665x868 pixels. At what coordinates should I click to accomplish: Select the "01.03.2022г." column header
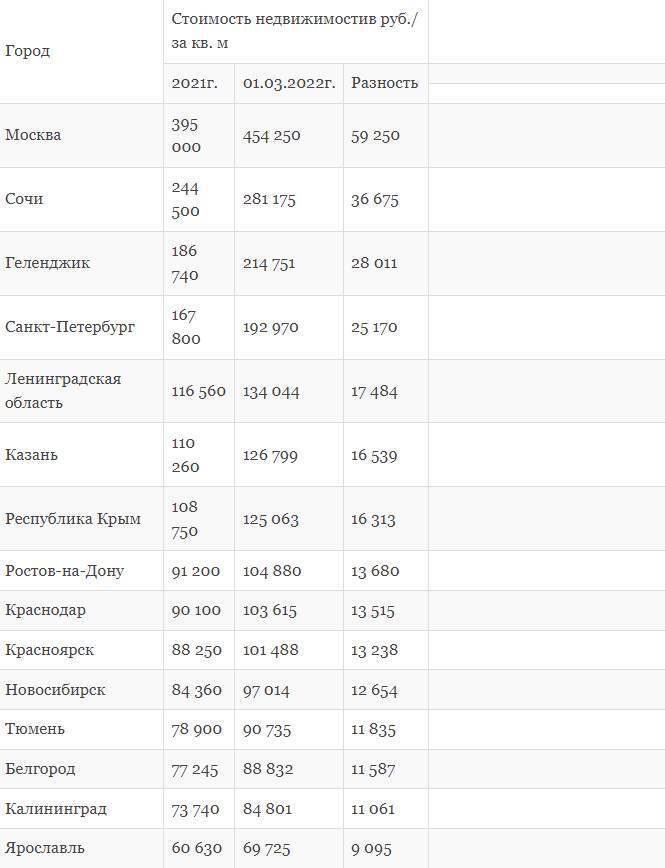click(288, 83)
